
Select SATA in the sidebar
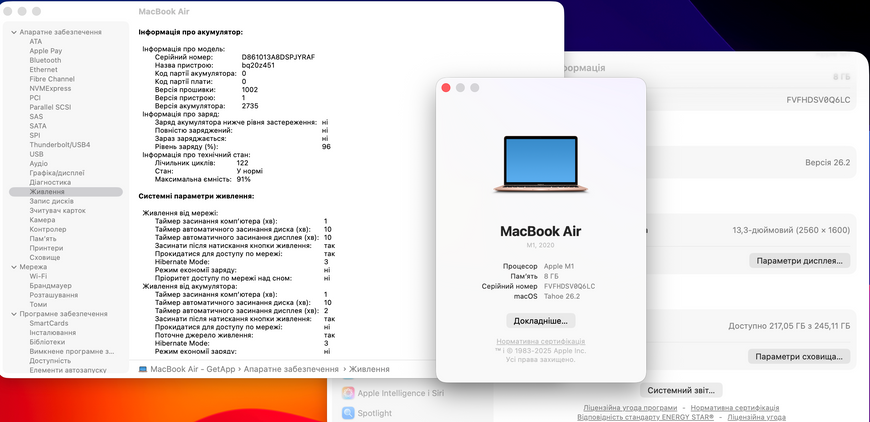click(x=38, y=126)
